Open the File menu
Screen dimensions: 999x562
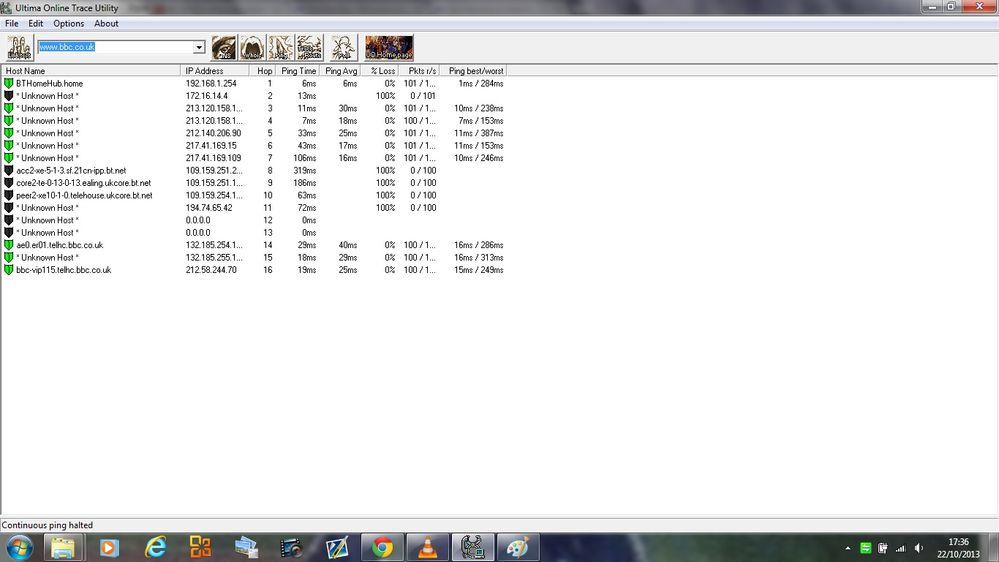[11, 24]
